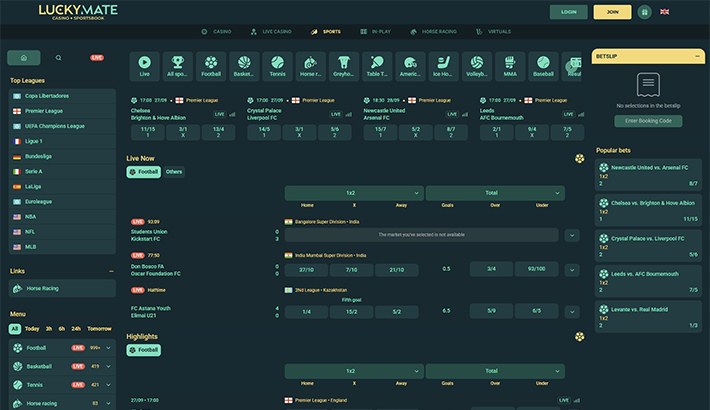This screenshot has height=410, width=710.
Task: Open the 1x2 market dropdown in Live Now
Action: pyautogui.click(x=353, y=193)
